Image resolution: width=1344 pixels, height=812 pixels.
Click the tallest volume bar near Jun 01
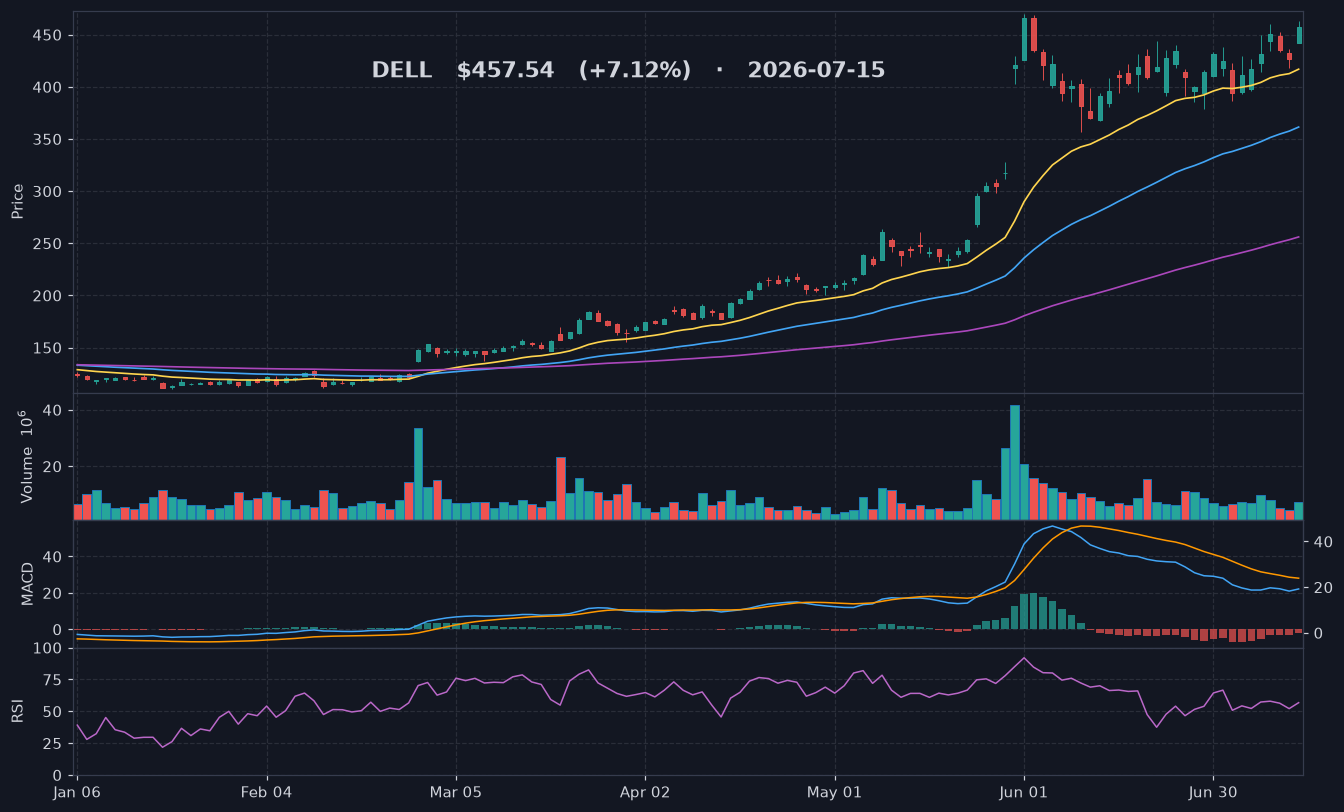[1015, 462]
